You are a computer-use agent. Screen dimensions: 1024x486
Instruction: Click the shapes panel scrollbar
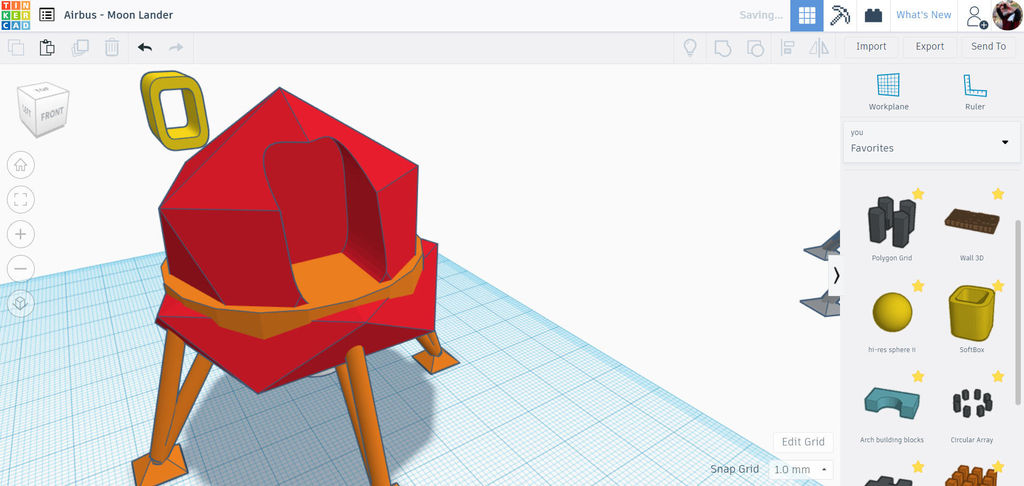(1017, 314)
